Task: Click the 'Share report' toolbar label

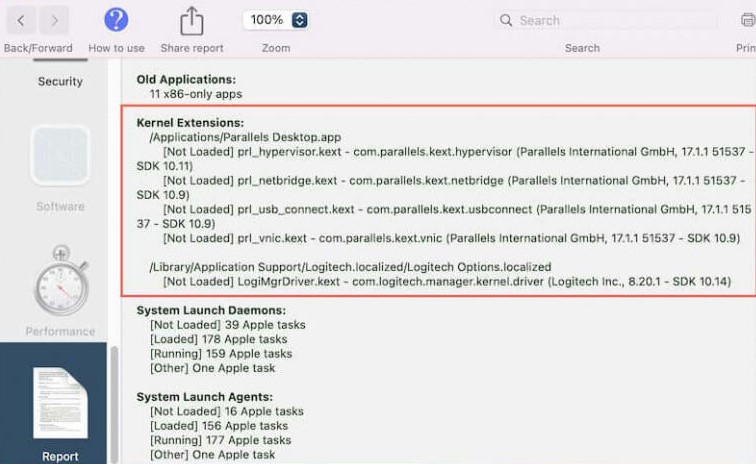Action: [192, 48]
